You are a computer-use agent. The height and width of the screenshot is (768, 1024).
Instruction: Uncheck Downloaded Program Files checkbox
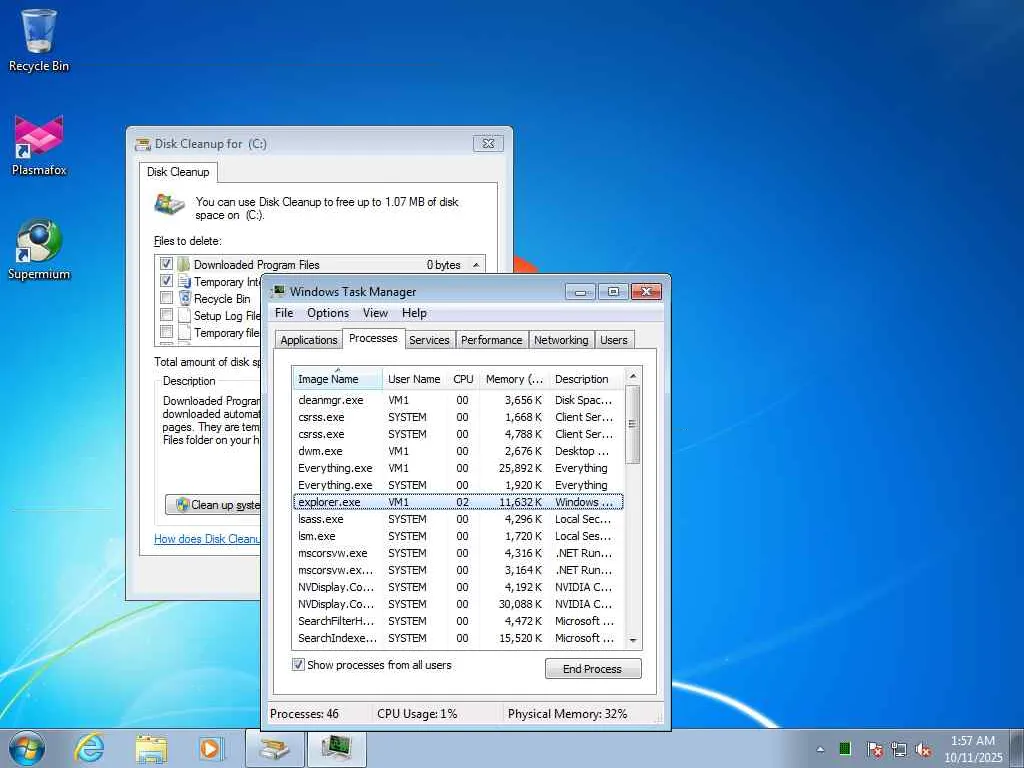pos(167,264)
